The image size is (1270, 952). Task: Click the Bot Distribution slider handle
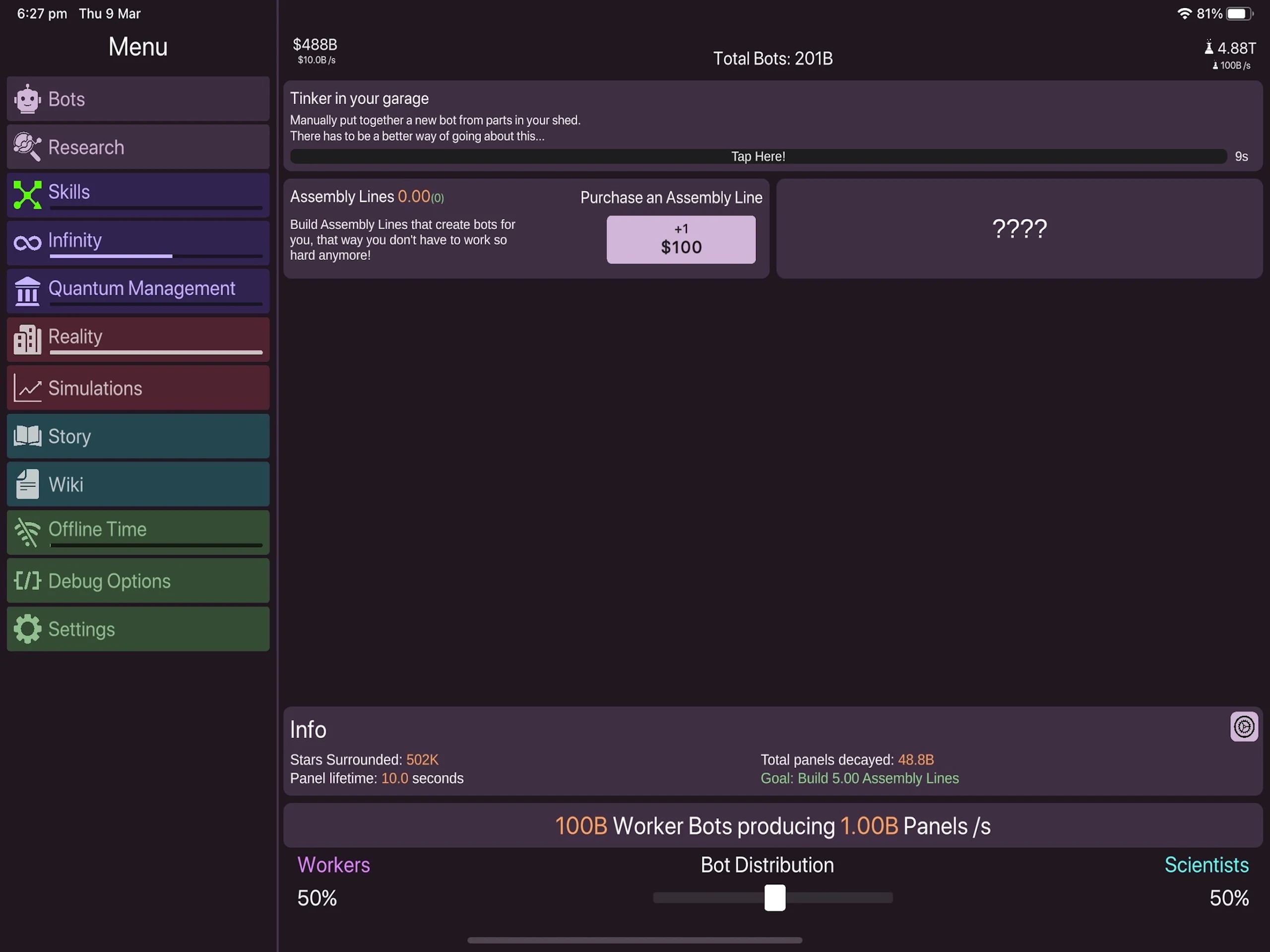point(774,897)
